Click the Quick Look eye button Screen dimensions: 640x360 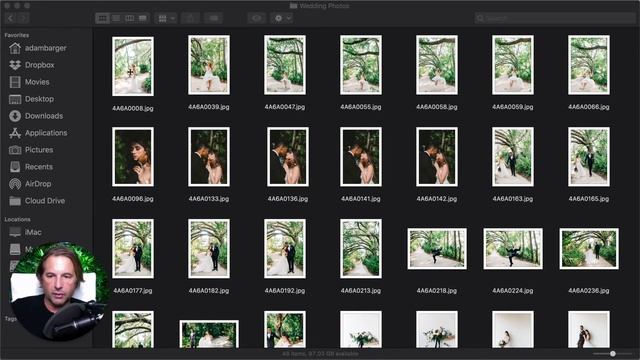tap(256, 18)
